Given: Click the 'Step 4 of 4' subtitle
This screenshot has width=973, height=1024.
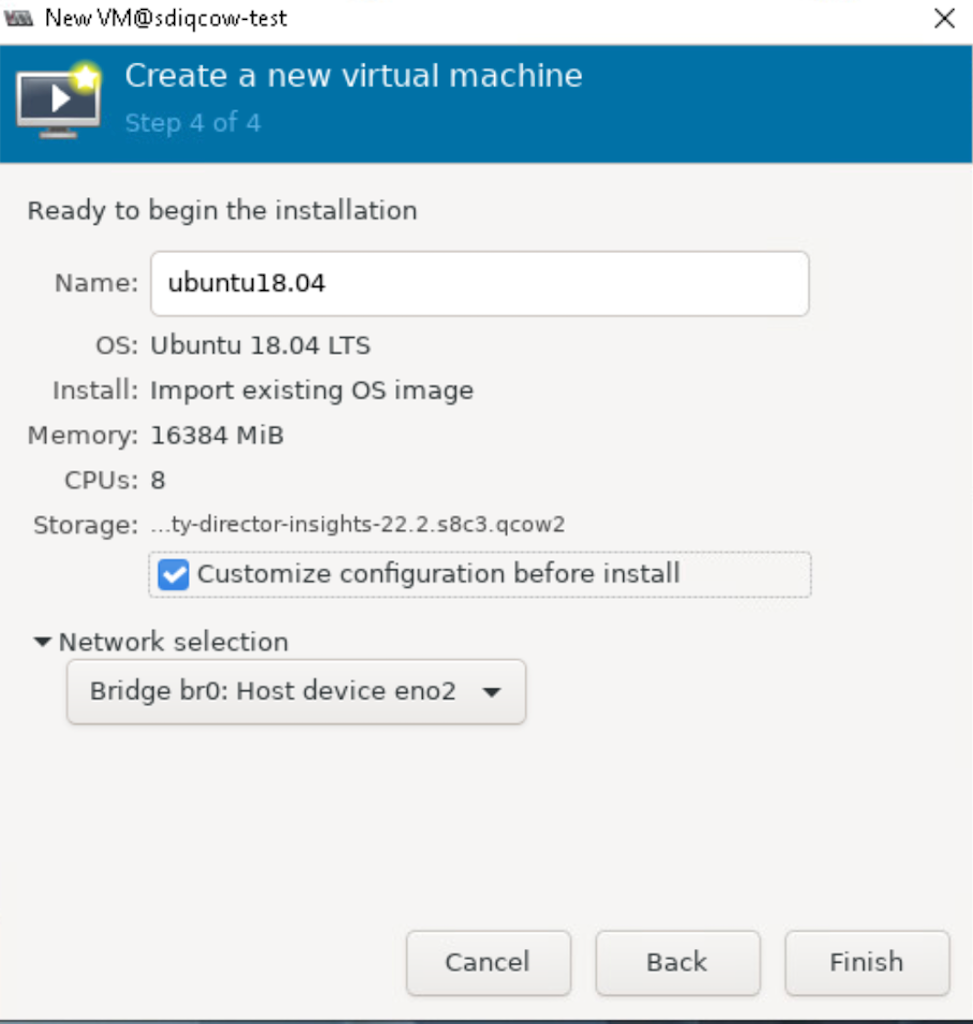Looking at the screenshot, I should [193, 123].
